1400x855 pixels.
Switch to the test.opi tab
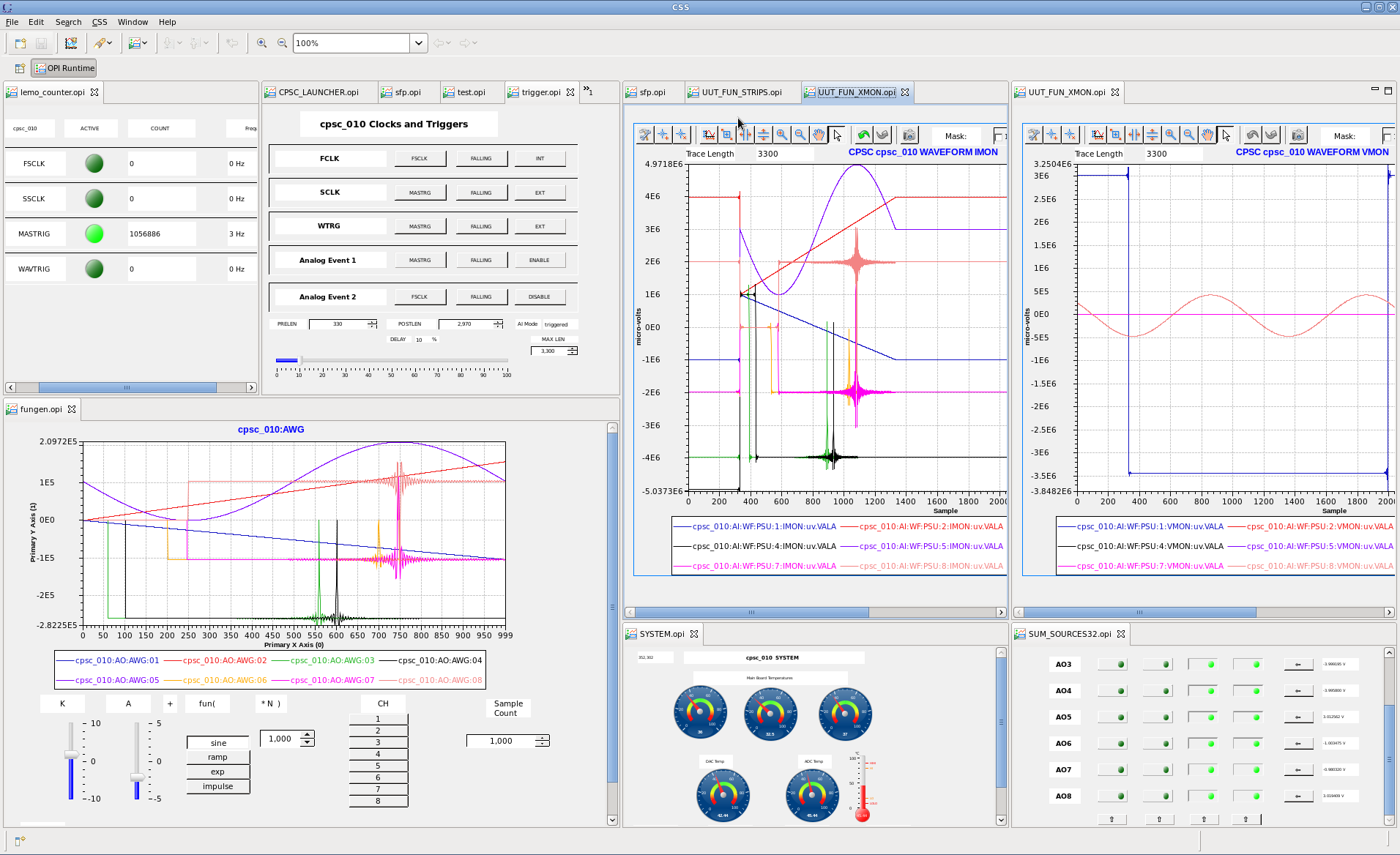click(471, 92)
